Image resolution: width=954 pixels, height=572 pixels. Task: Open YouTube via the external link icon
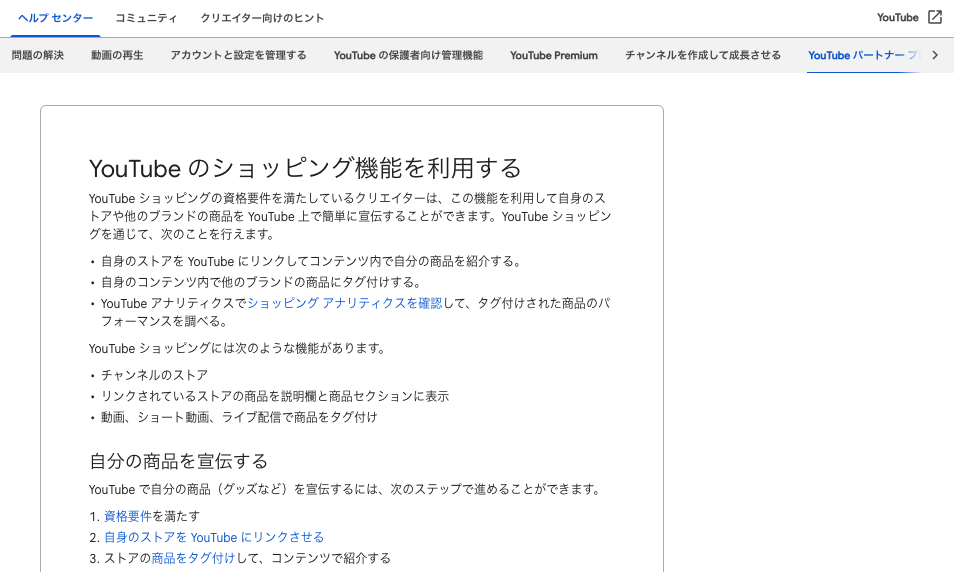click(x=935, y=18)
